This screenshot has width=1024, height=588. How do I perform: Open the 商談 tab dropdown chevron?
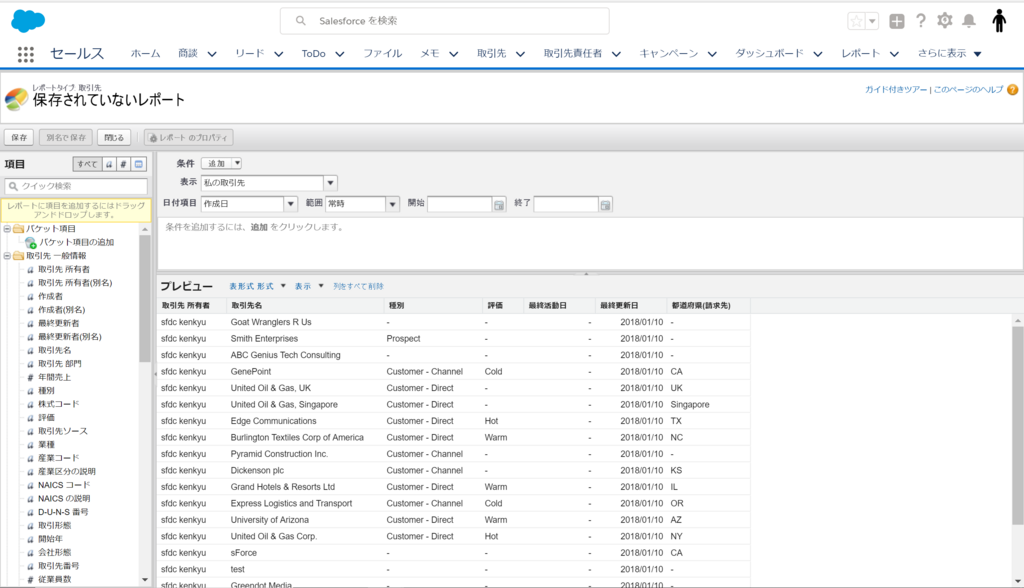pyautogui.click(x=212, y=54)
